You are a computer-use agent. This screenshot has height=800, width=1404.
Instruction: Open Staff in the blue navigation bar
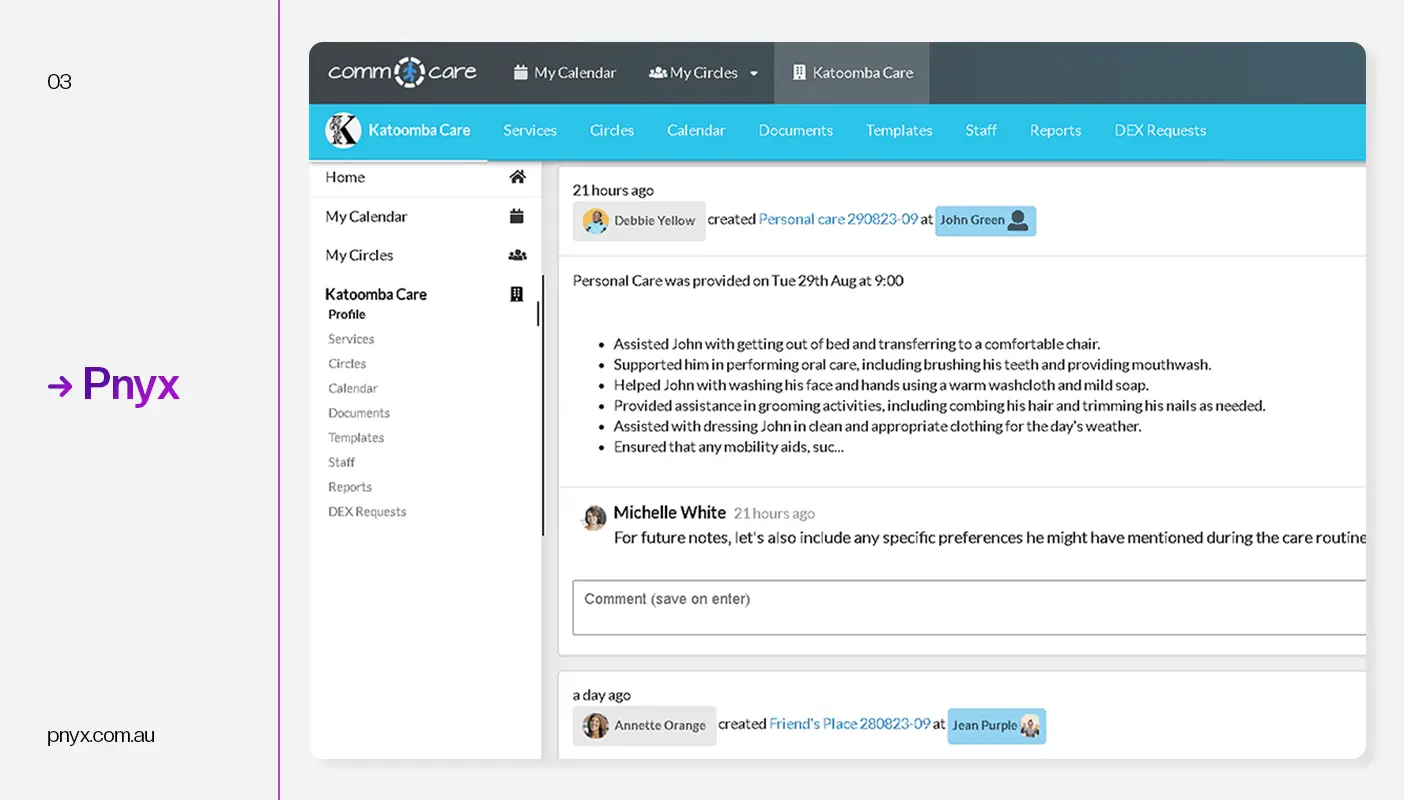(981, 130)
